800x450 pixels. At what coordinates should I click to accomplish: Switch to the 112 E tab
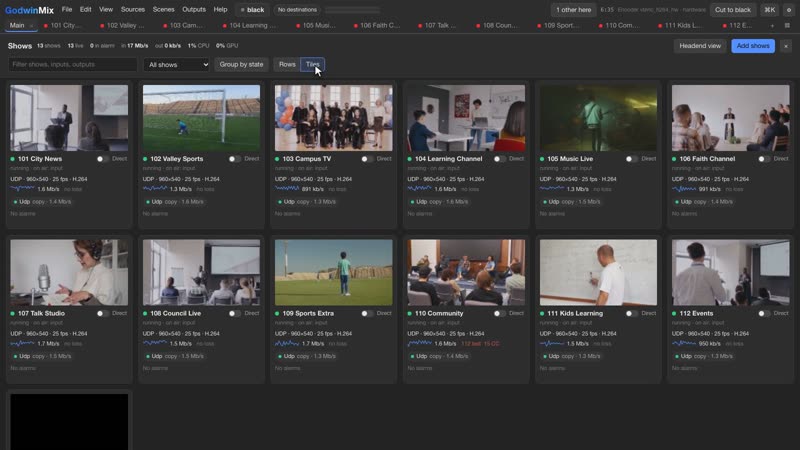737,26
